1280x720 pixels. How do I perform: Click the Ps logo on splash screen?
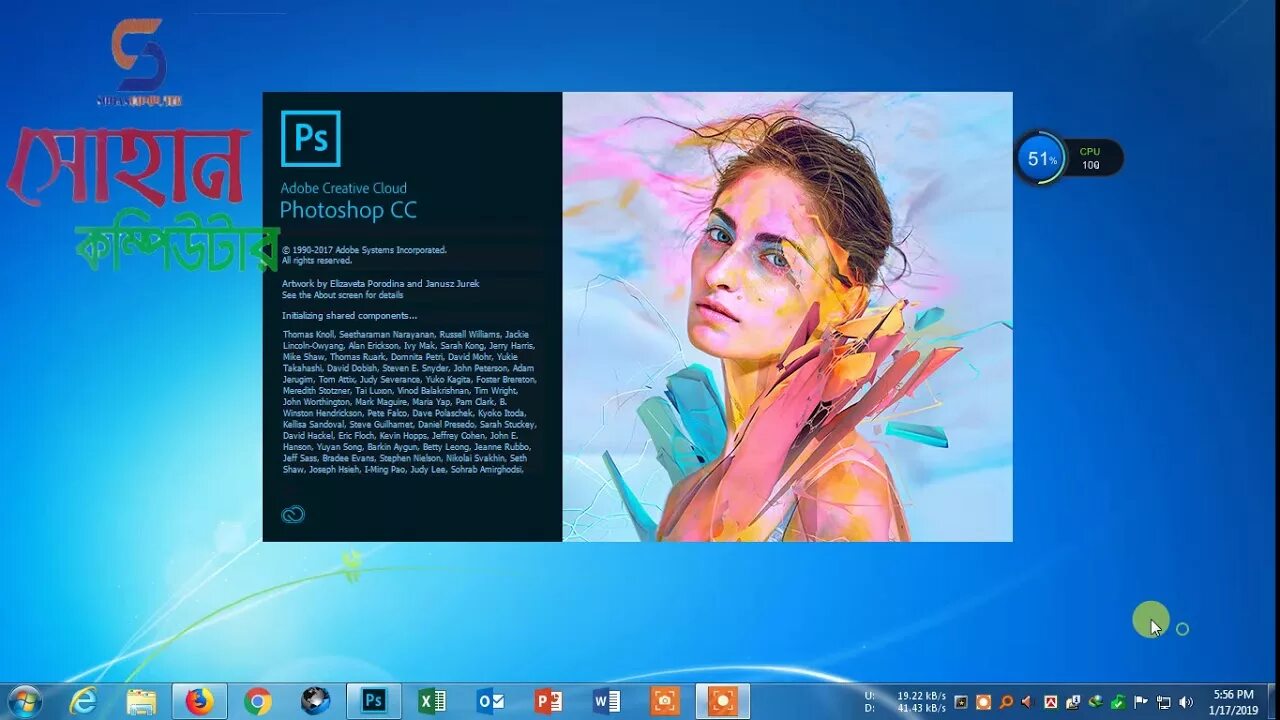point(311,138)
